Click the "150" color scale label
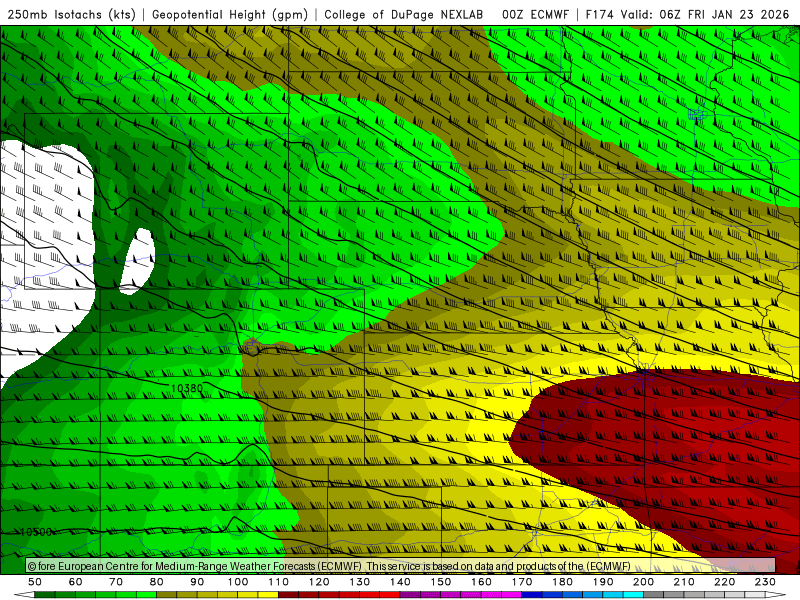Viewport: 800px width, 600px height. point(441,582)
